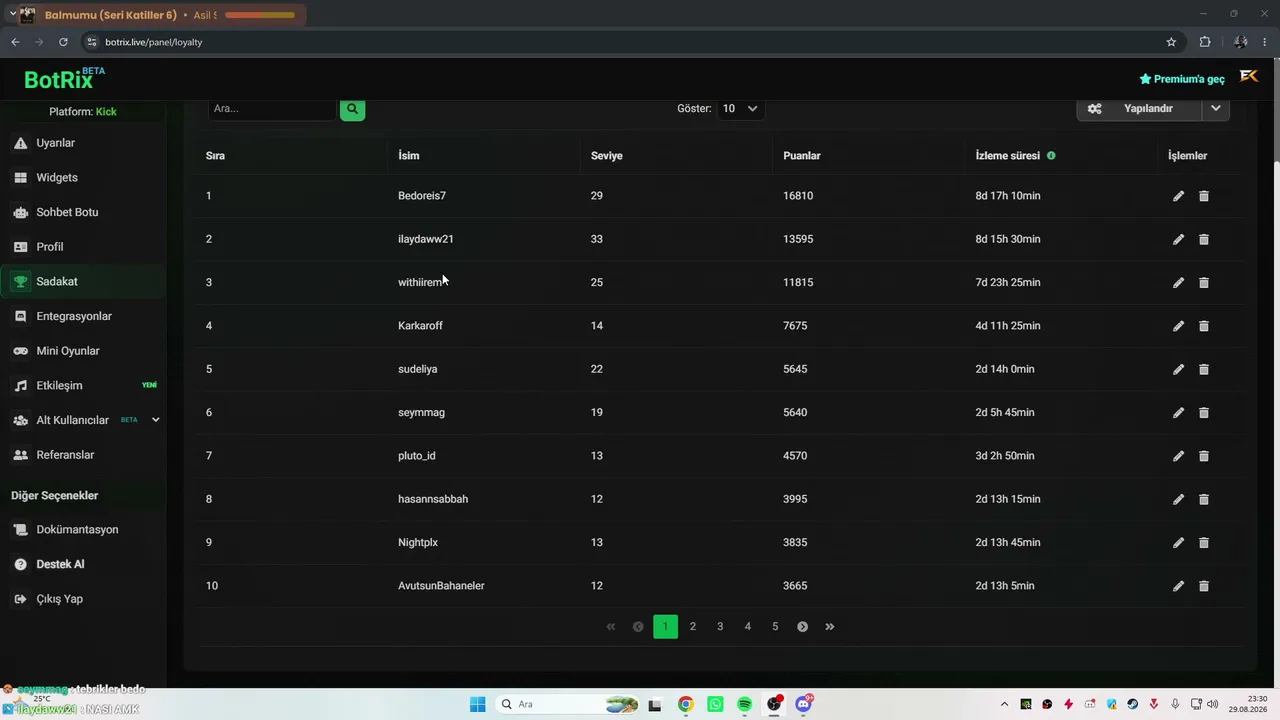Select the Sadakat sidebar item
This screenshot has height=720, width=1280.
[x=84, y=282]
